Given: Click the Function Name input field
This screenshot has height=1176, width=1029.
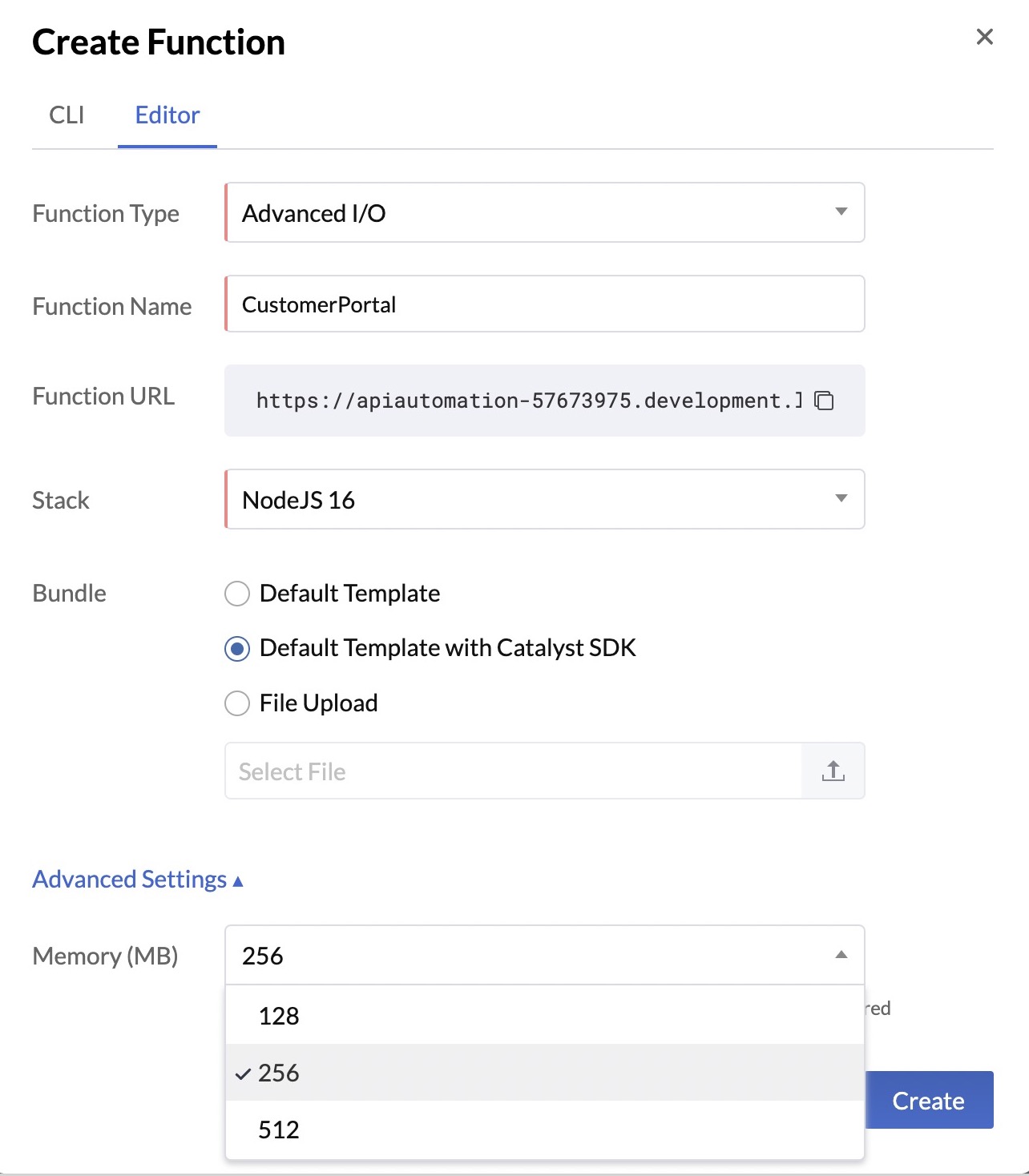Looking at the screenshot, I should tap(545, 304).
